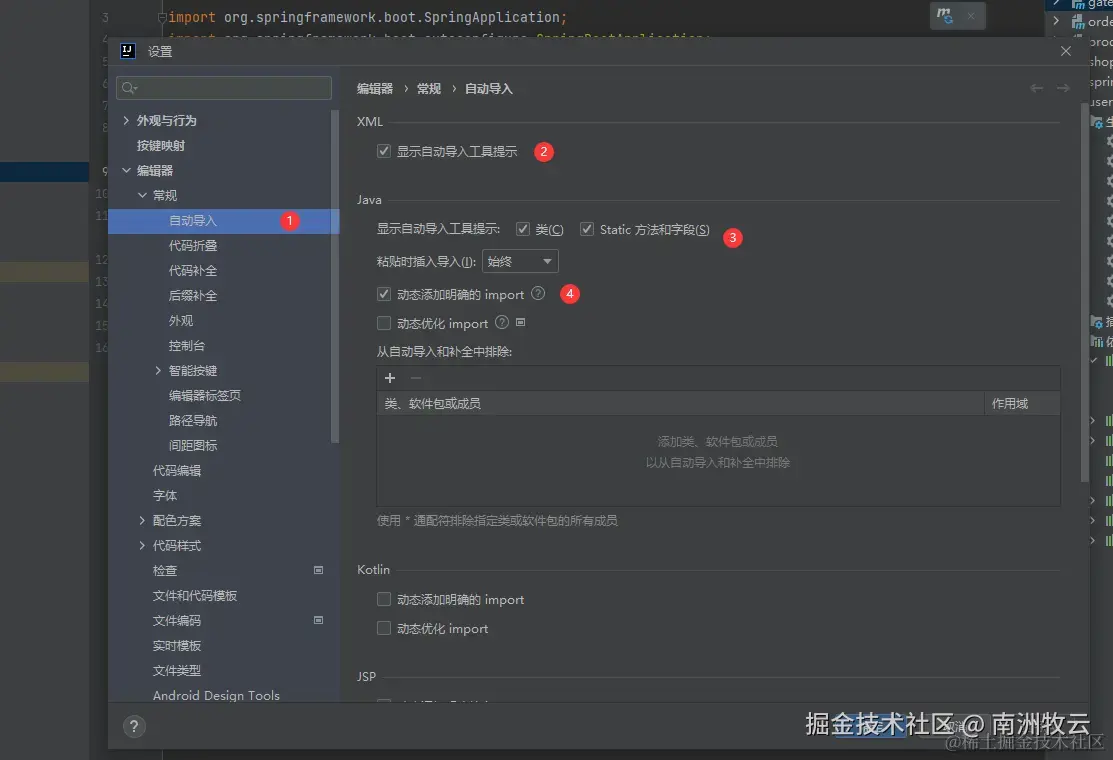1113x760 pixels.
Task: Click the back navigation arrow in settings
Action: (1036, 88)
